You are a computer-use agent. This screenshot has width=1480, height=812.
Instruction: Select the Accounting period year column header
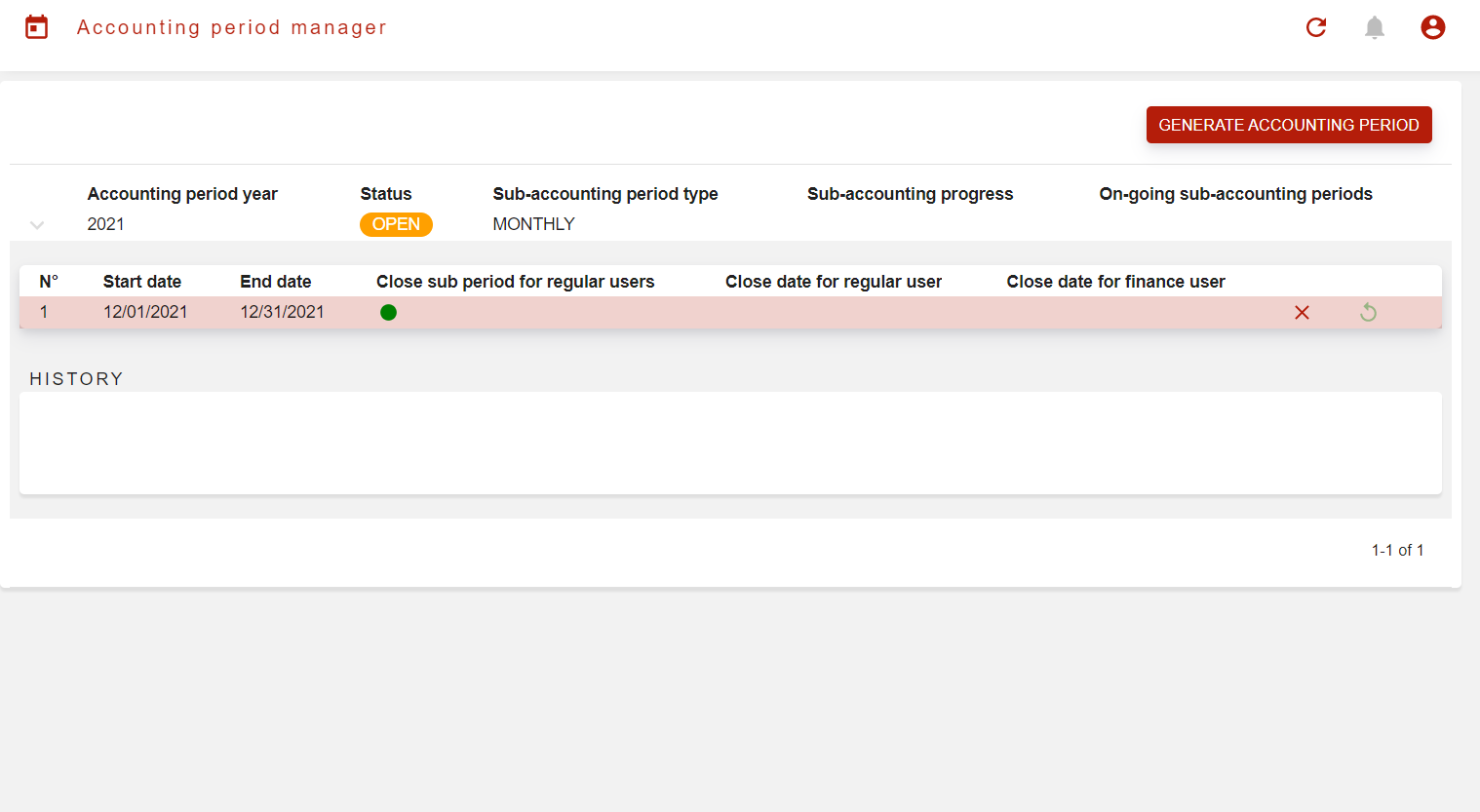pyautogui.click(x=182, y=194)
